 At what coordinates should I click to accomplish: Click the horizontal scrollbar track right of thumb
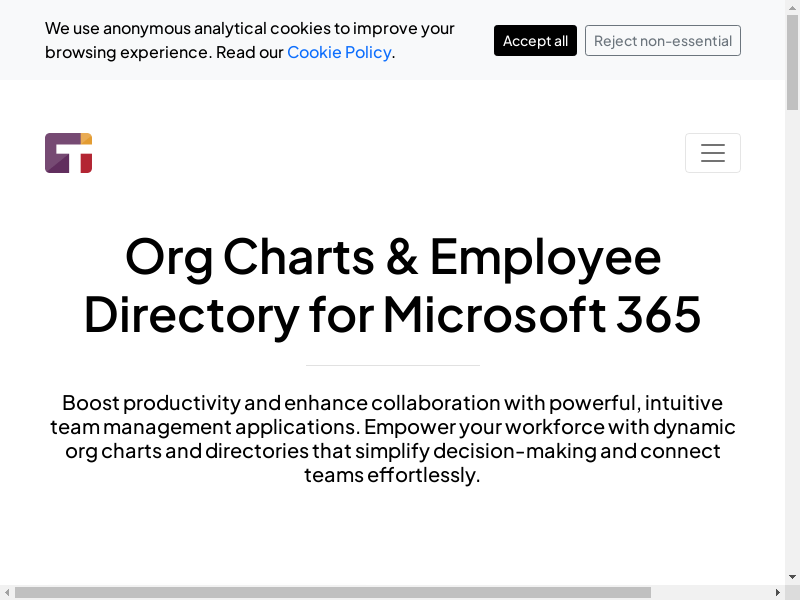(710, 592)
